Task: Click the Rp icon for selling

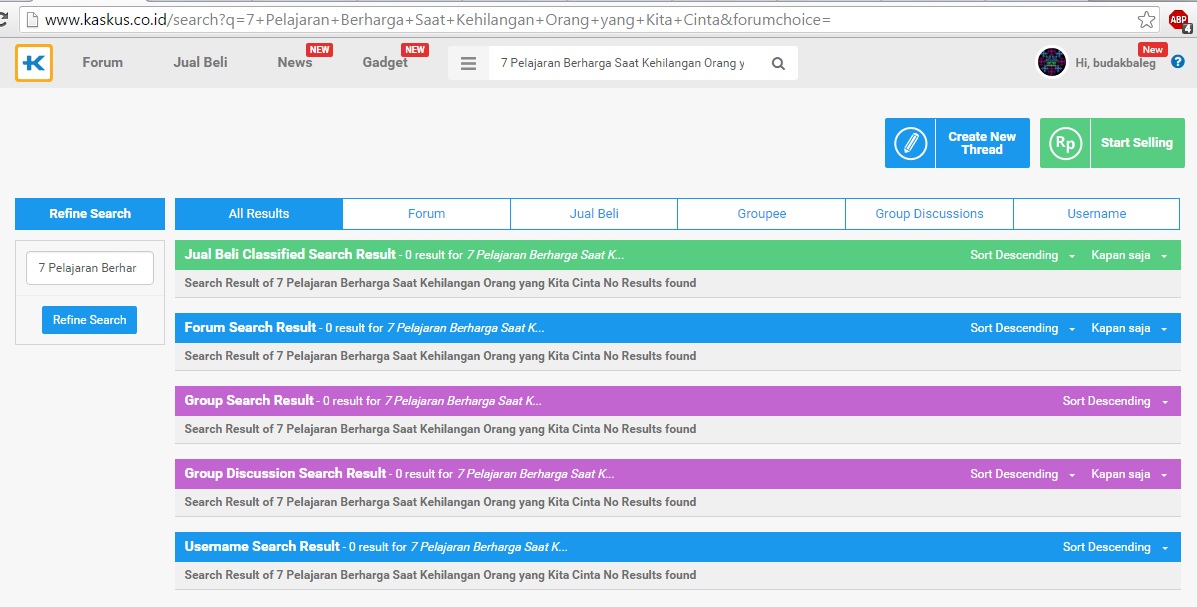Action: pyautogui.click(x=1065, y=143)
